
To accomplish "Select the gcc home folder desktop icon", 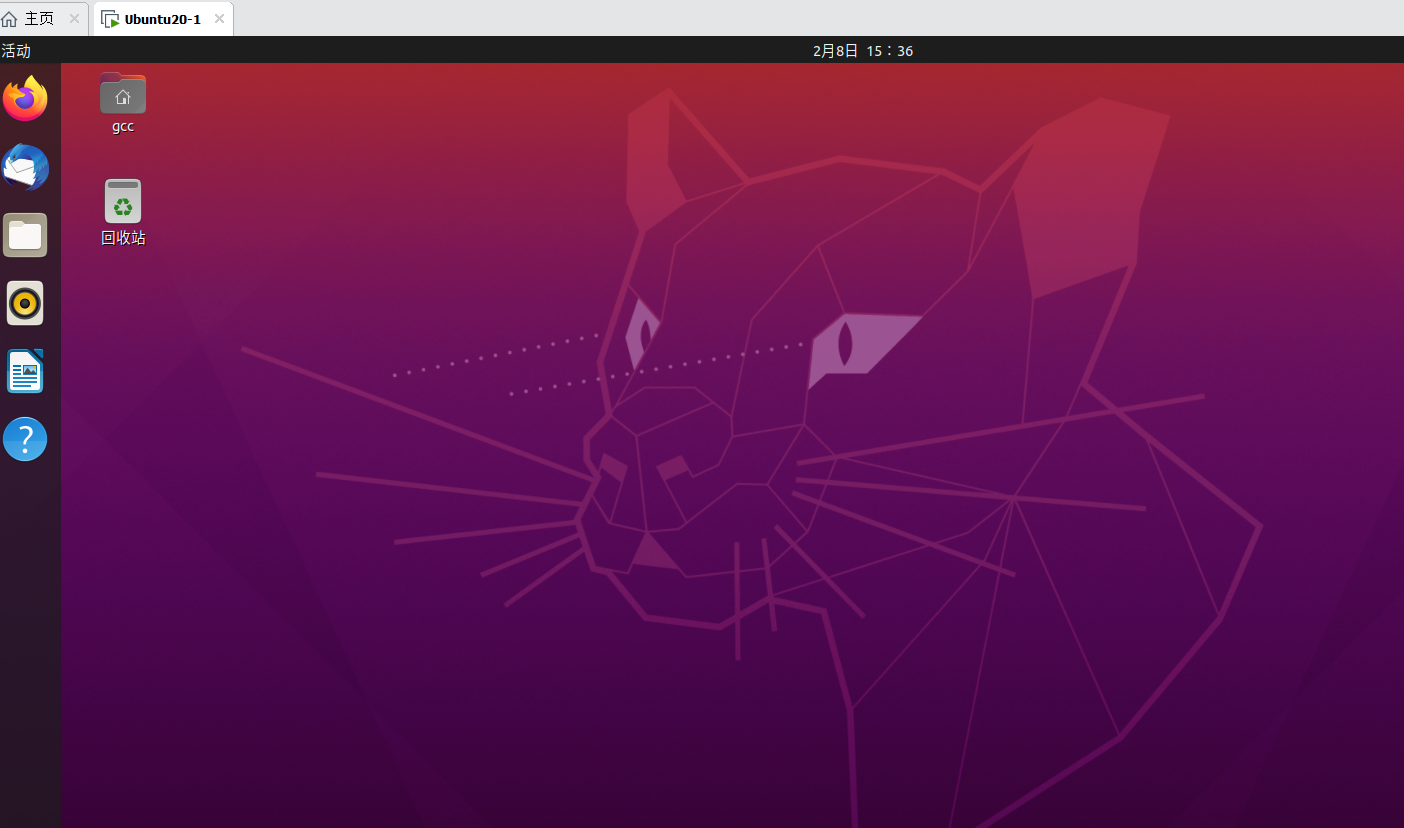I will click(123, 93).
